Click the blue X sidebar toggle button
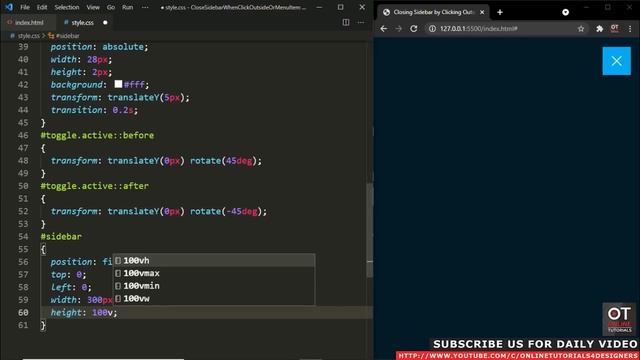The height and width of the screenshot is (360, 640). tap(616, 61)
